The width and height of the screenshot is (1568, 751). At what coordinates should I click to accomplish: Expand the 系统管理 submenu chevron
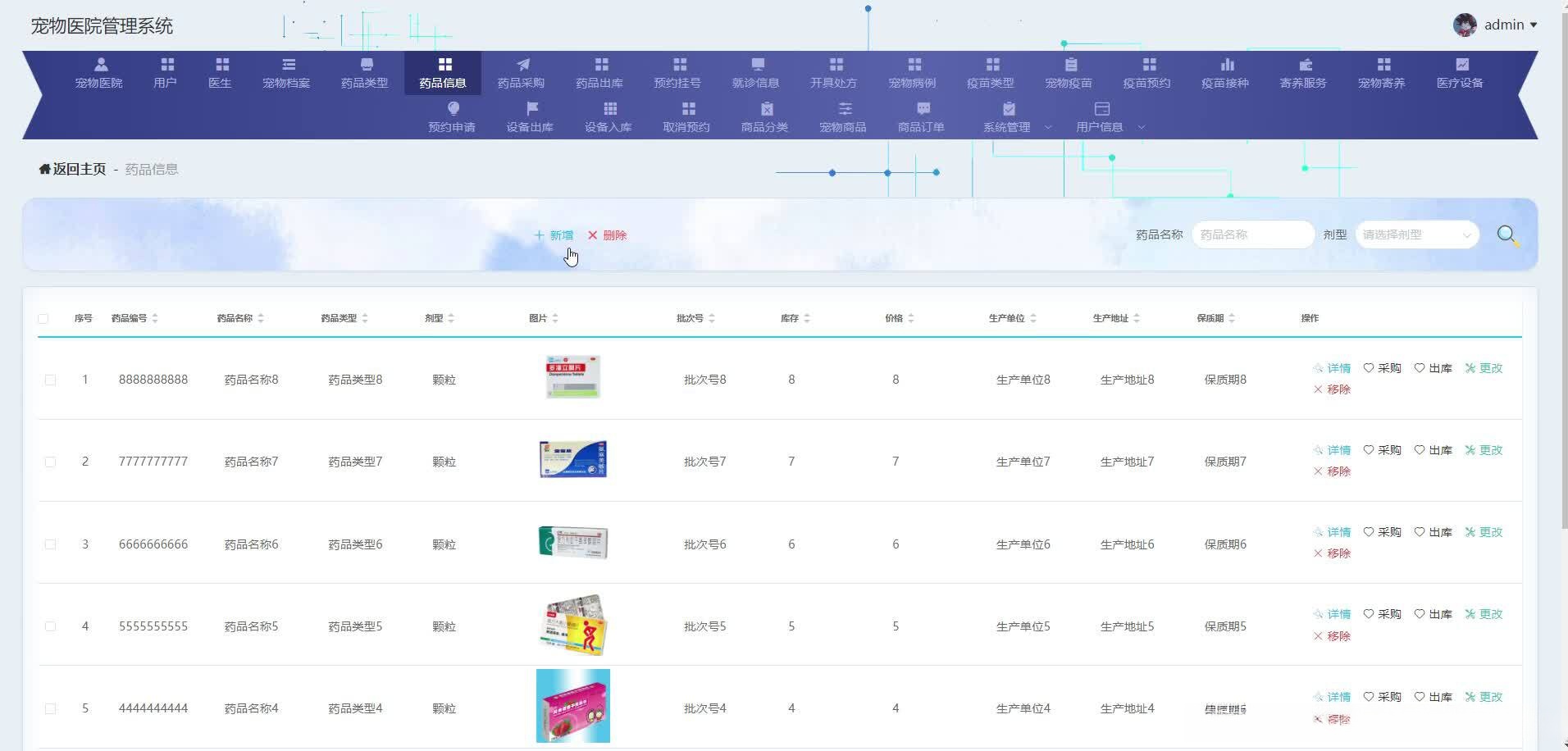(1048, 127)
